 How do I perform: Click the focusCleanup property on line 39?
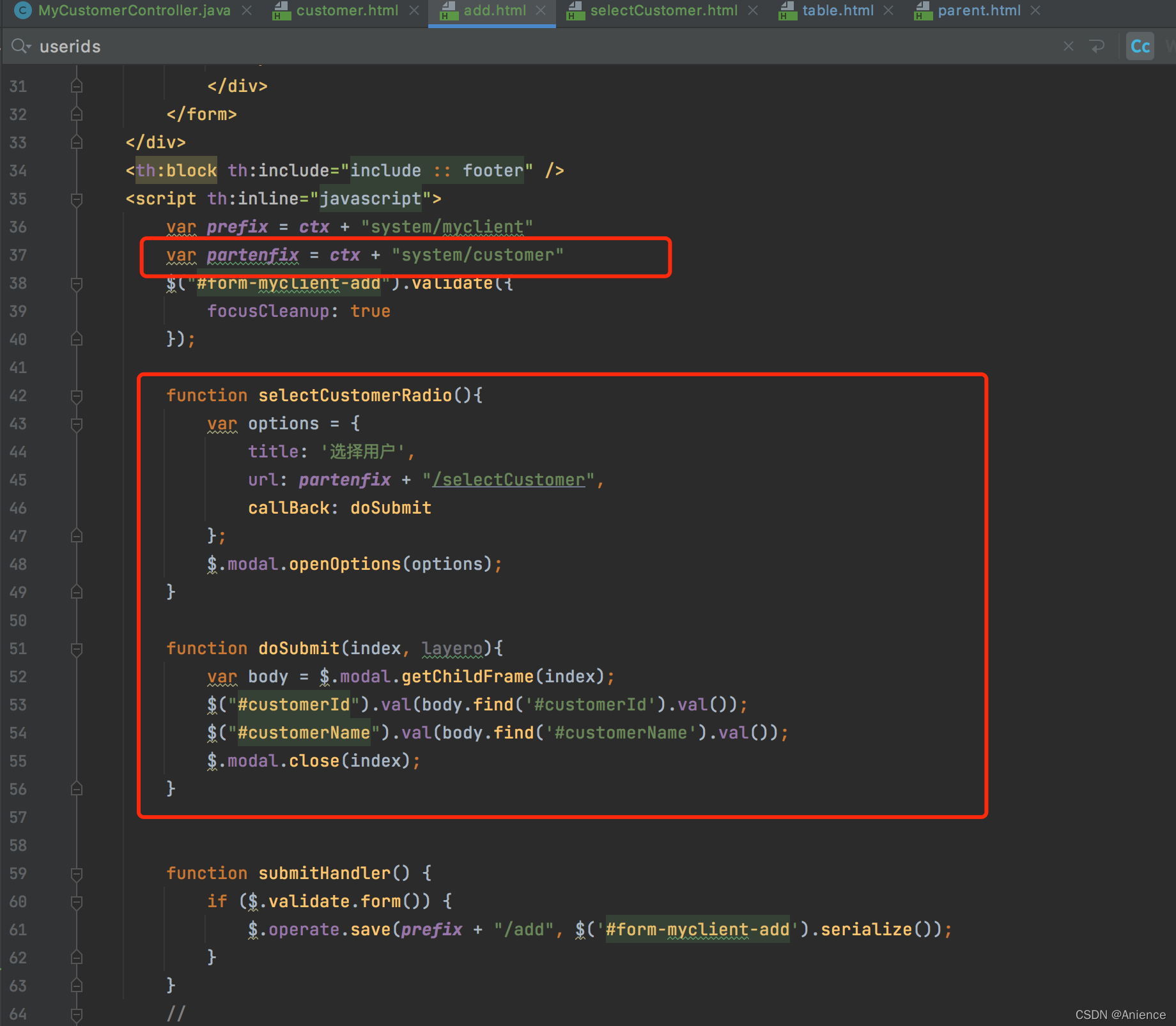click(x=268, y=311)
